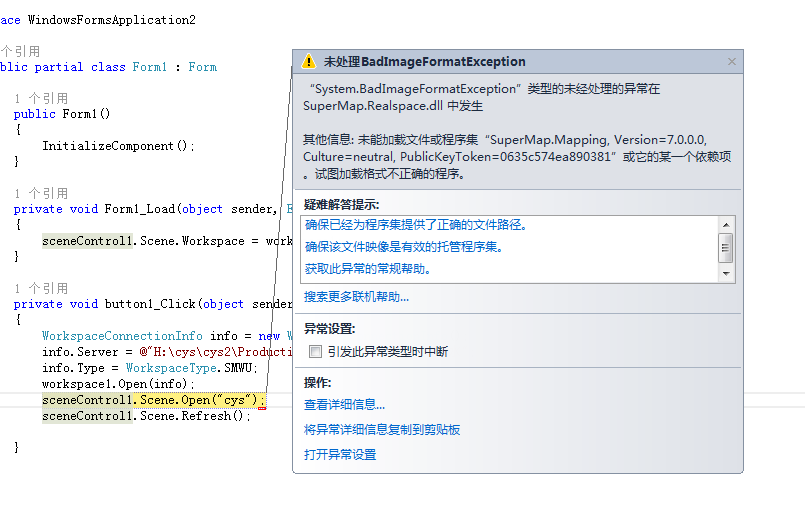Click the troubleshooting list scroll down arrow
The image size is (805, 518).
click(x=727, y=273)
